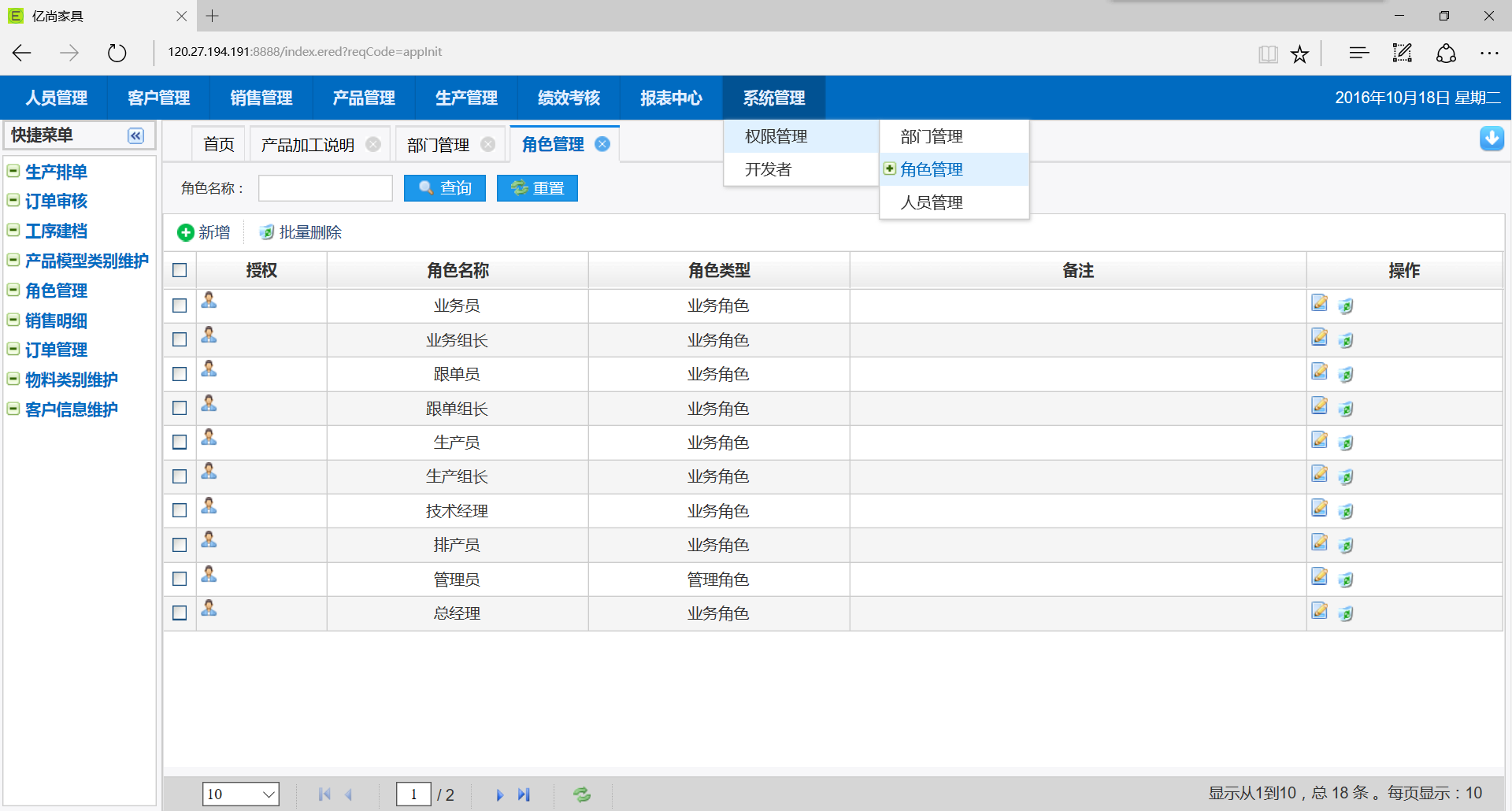Collapse the 生产排单 tree item in sidebar
The image size is (1512, 811).
[13, 171]
